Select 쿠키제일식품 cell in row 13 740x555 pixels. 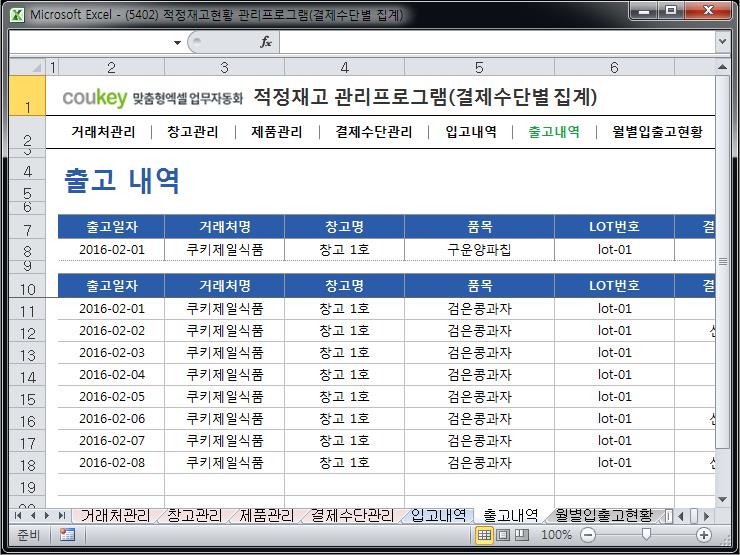225,353
